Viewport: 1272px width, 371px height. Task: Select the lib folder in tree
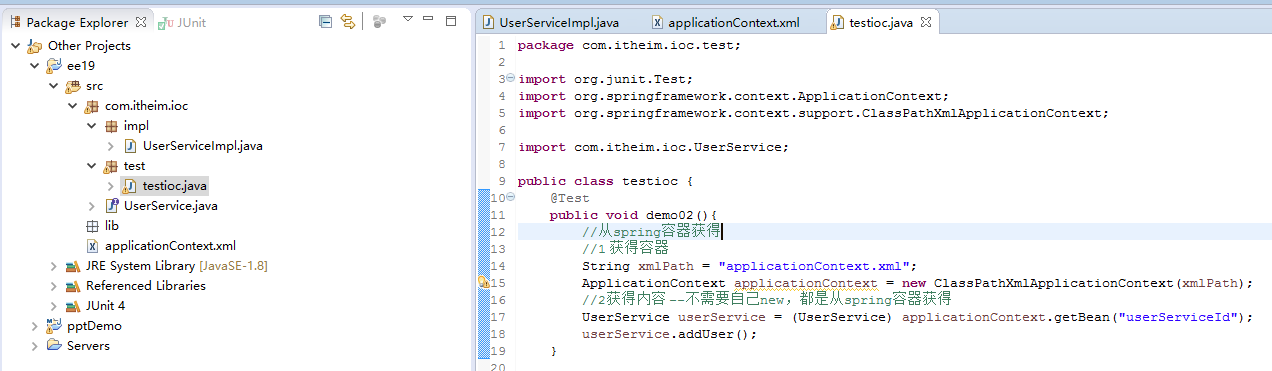[112, 226]
